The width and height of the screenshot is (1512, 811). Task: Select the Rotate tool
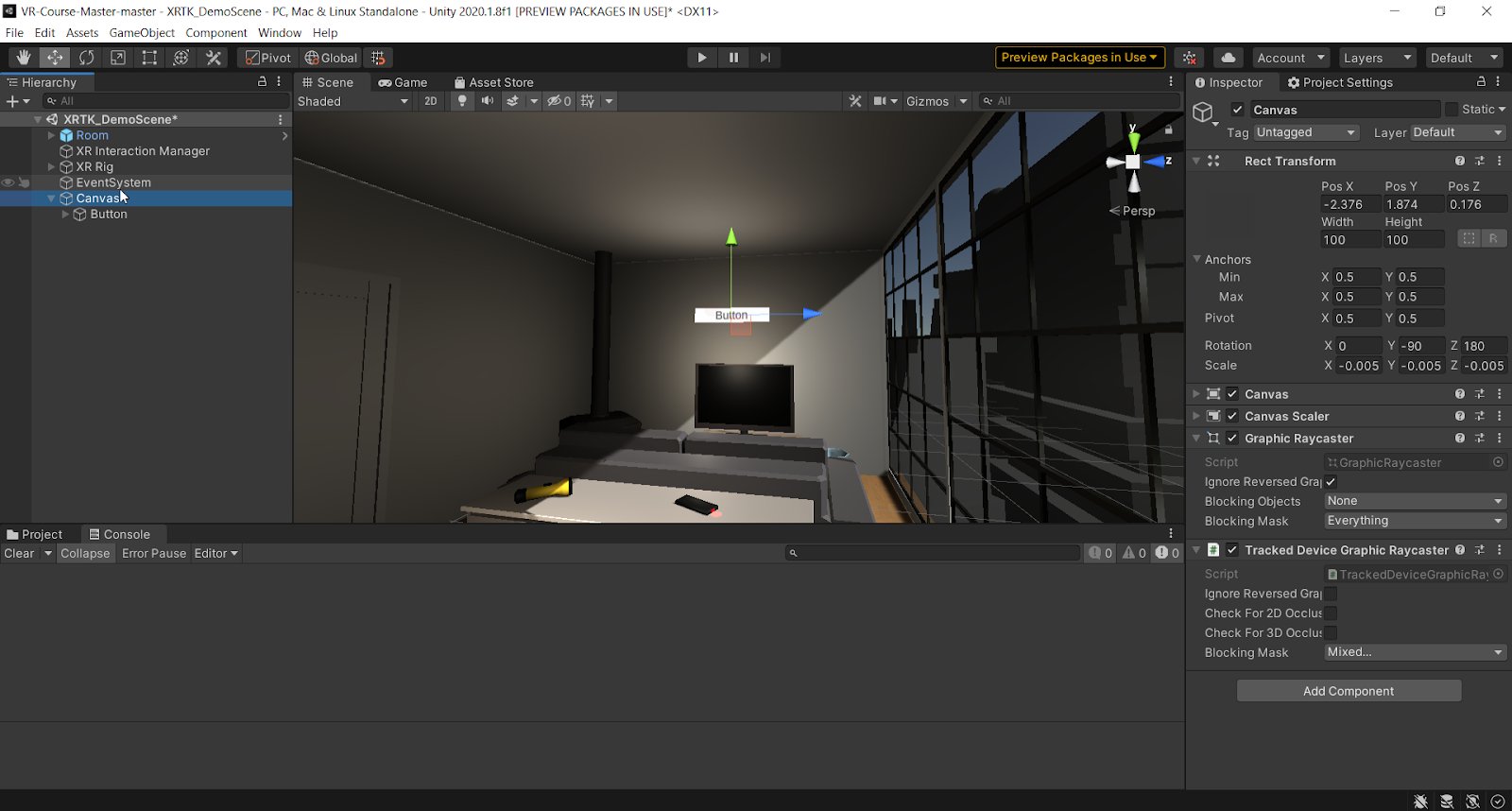point(87,58)
